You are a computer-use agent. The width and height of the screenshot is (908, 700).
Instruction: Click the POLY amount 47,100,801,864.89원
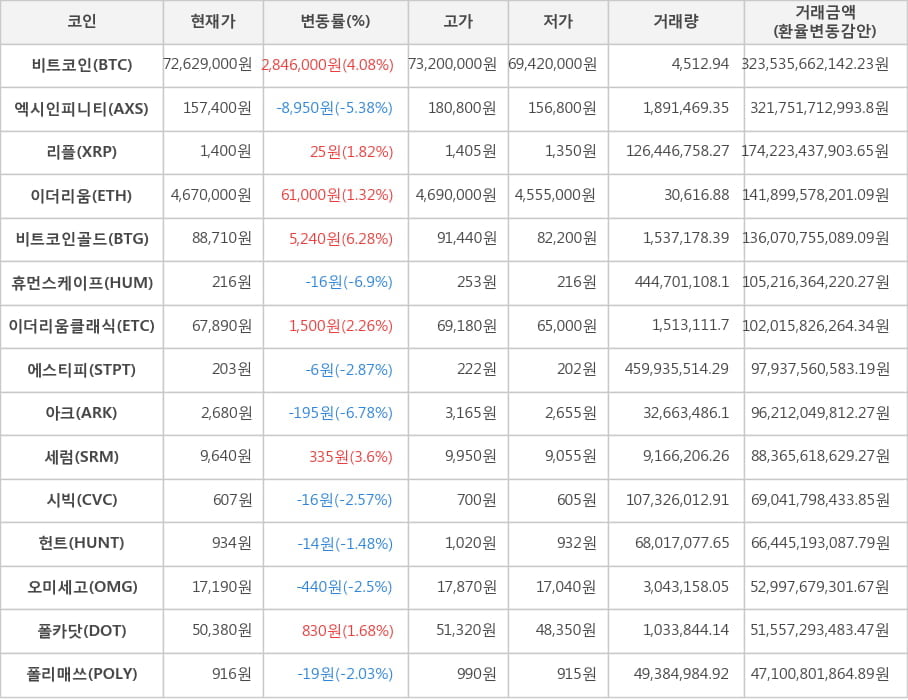pyautogui.click(x=819, y=674)
